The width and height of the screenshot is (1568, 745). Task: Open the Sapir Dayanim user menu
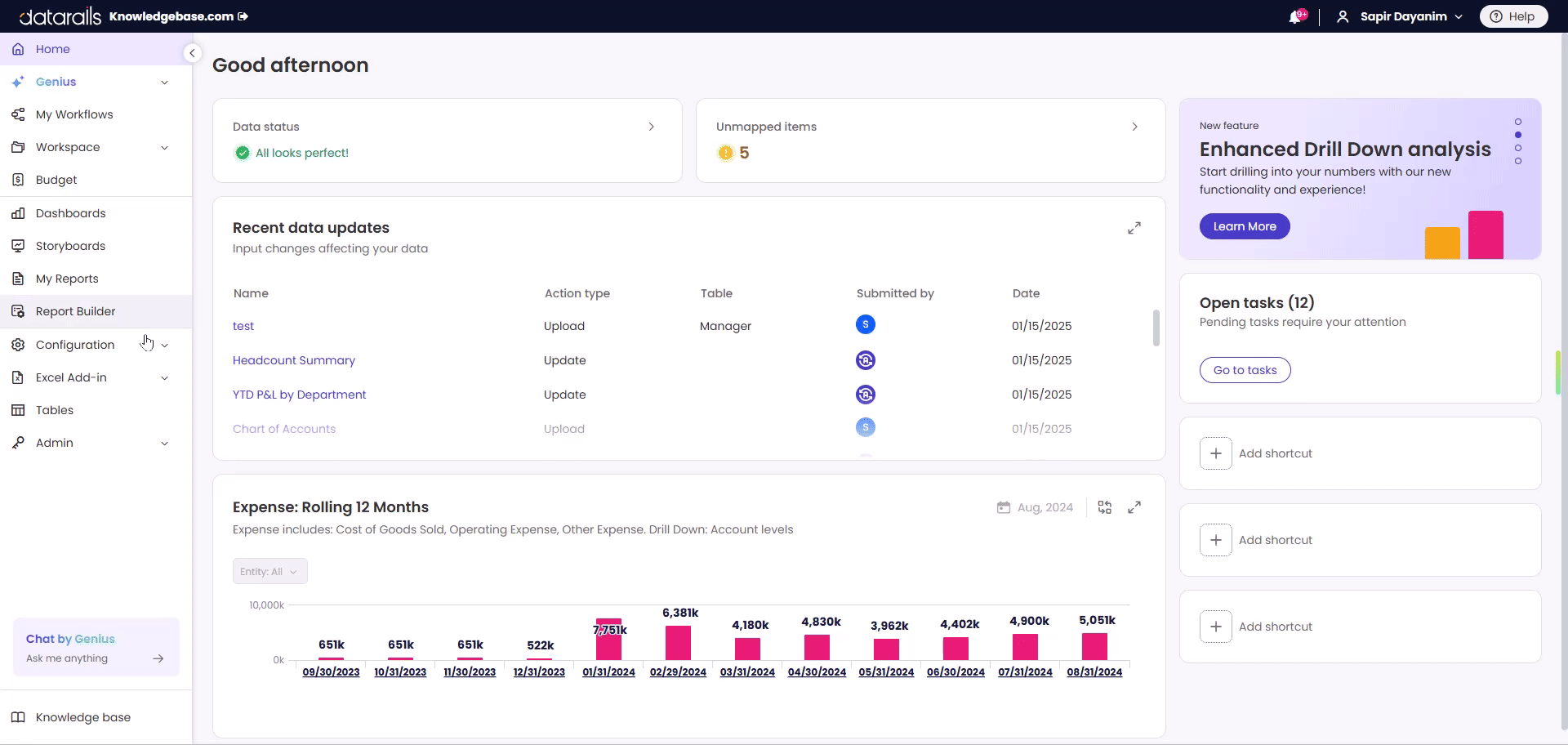click(1400, 16)
